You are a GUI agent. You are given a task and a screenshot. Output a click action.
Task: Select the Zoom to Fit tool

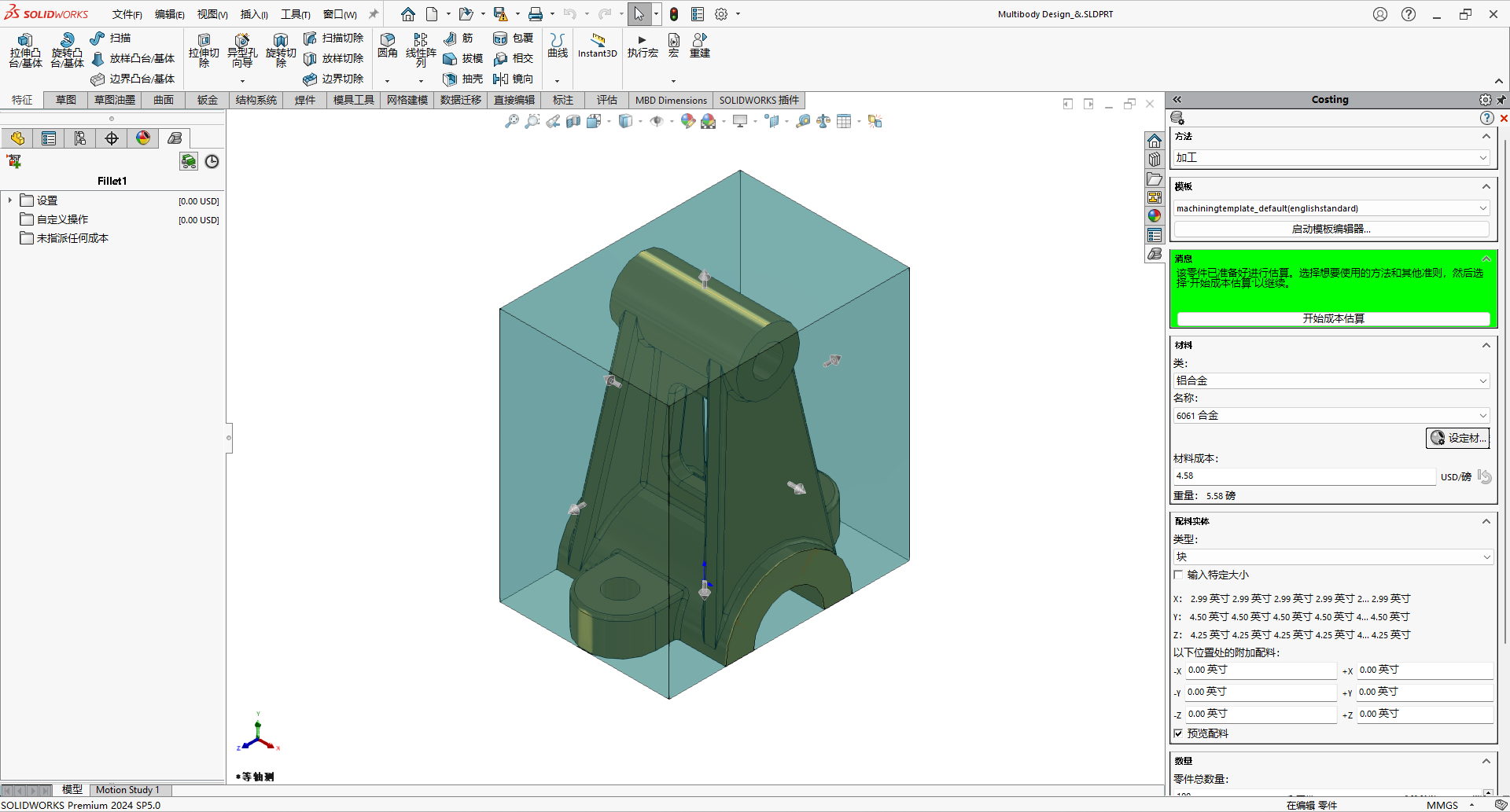point(512,120)
